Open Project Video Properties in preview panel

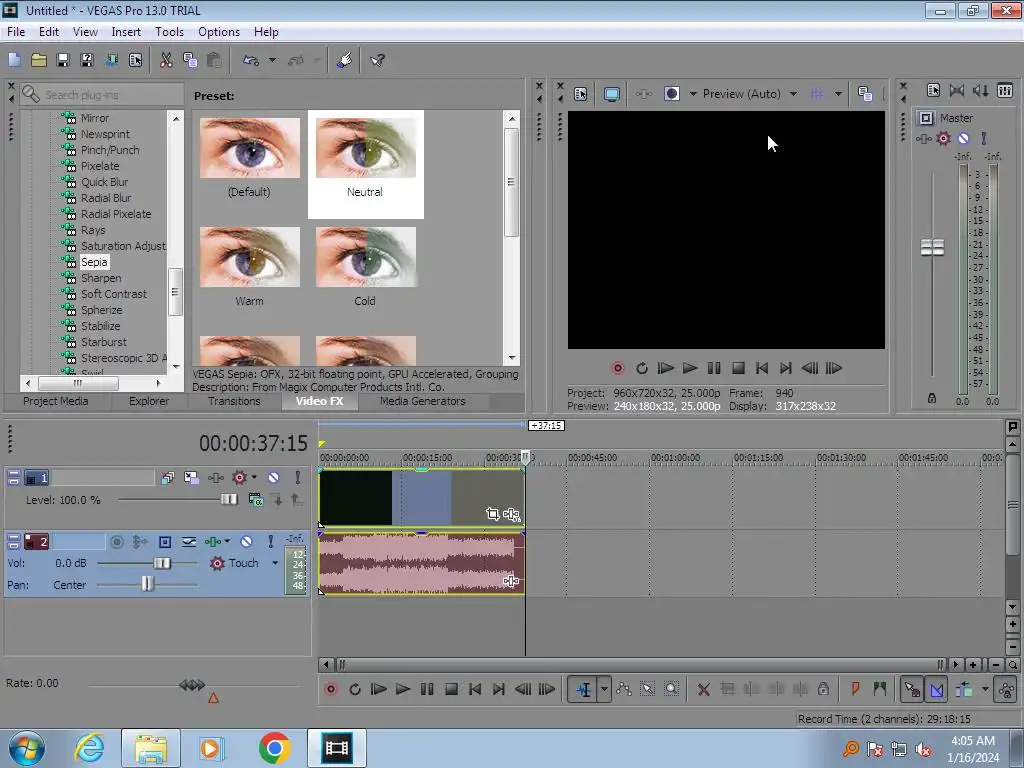(x=581, y=94)
